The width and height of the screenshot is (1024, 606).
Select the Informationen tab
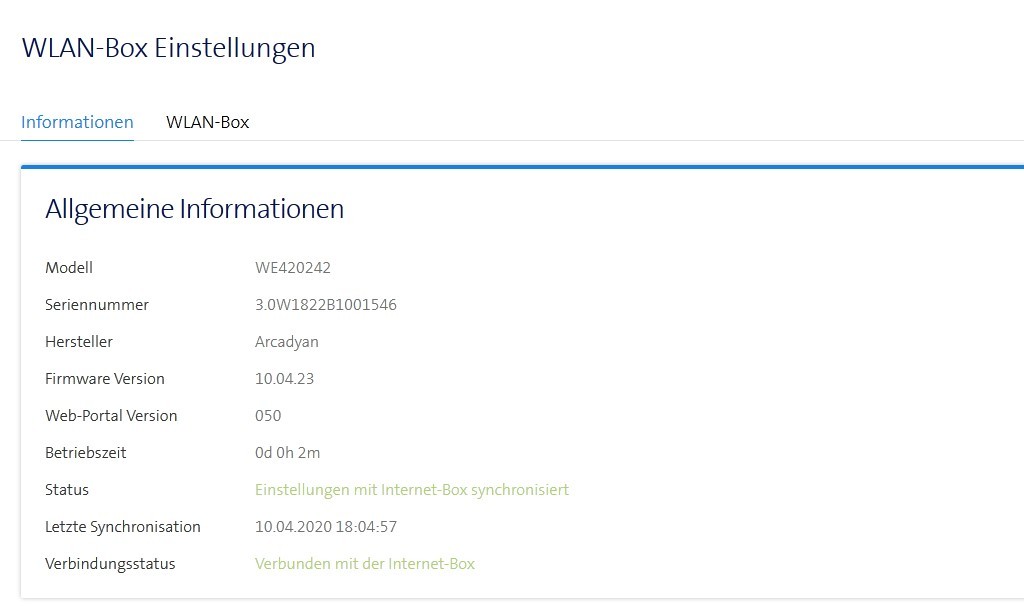point(77,121)
